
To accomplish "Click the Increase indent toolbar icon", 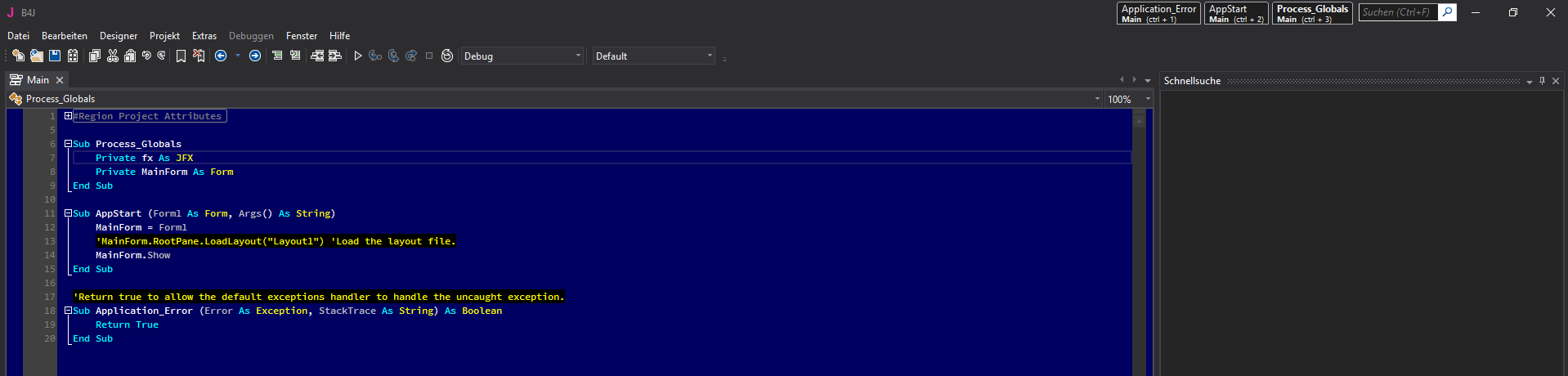I will point(335,56).
